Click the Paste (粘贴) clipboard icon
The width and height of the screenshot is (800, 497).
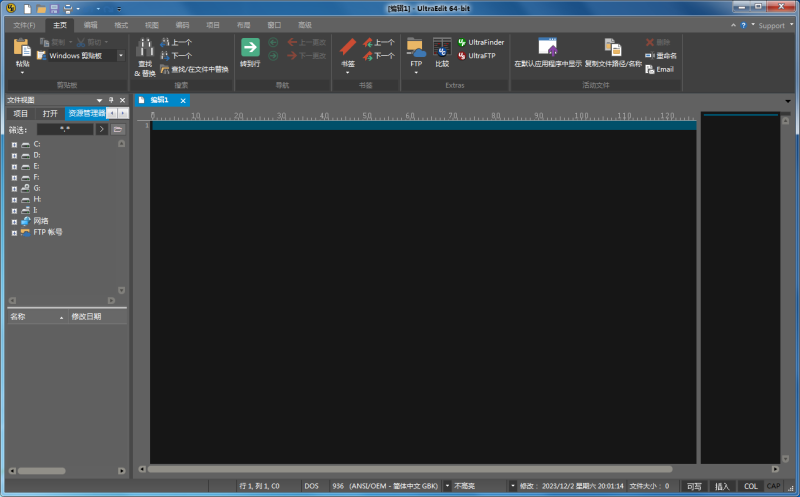tap(22, 48)
